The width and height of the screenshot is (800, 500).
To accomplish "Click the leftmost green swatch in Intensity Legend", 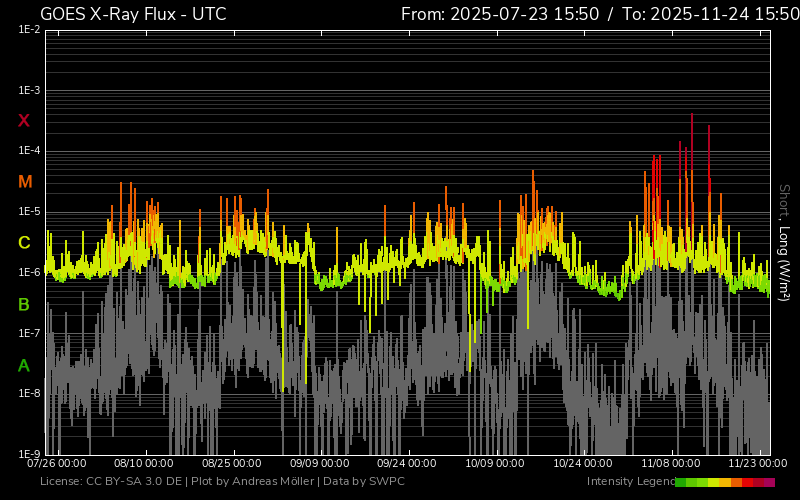I will [680, 482].
